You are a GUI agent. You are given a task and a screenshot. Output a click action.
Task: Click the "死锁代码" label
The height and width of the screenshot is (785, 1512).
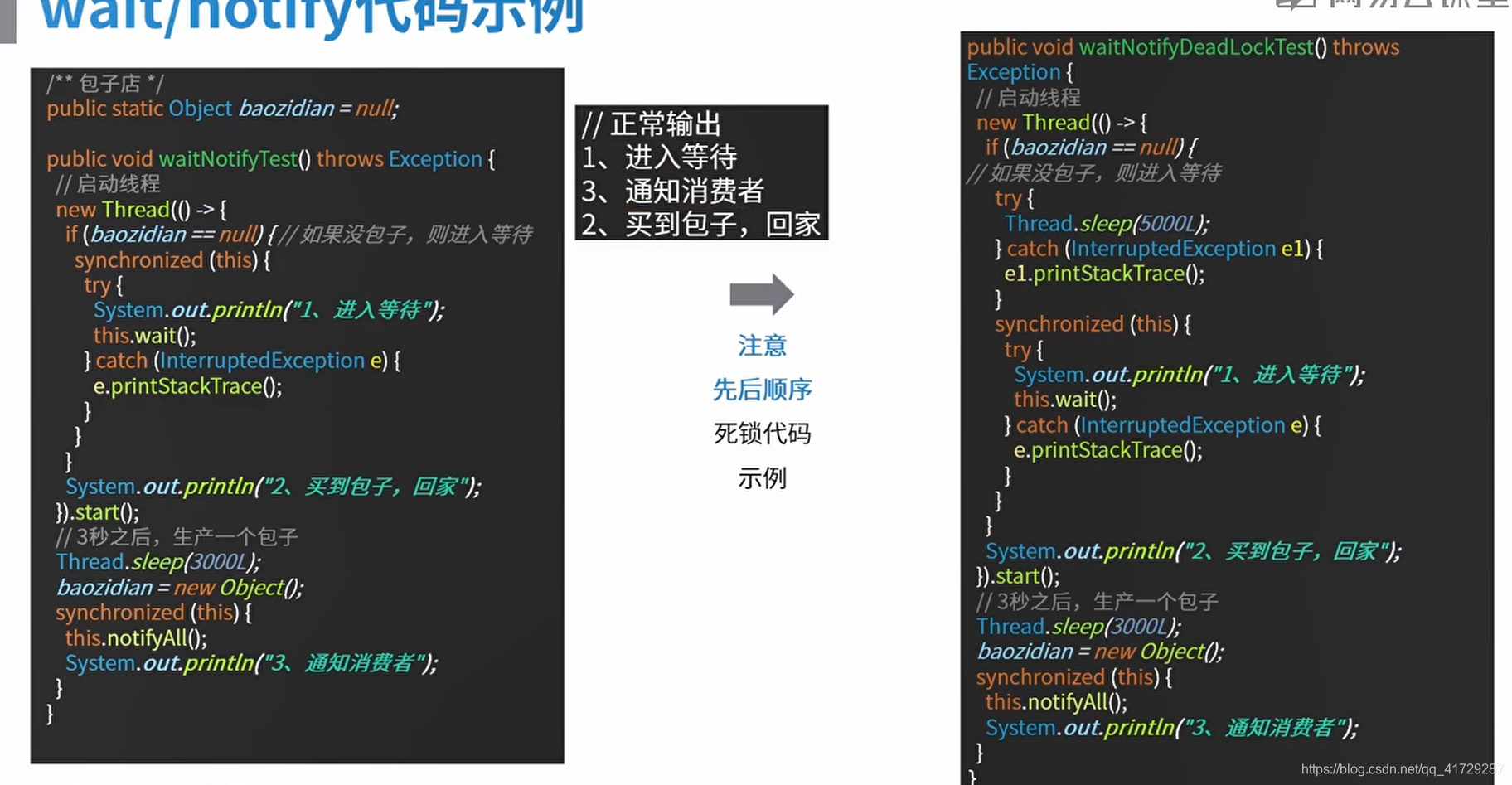762,434
